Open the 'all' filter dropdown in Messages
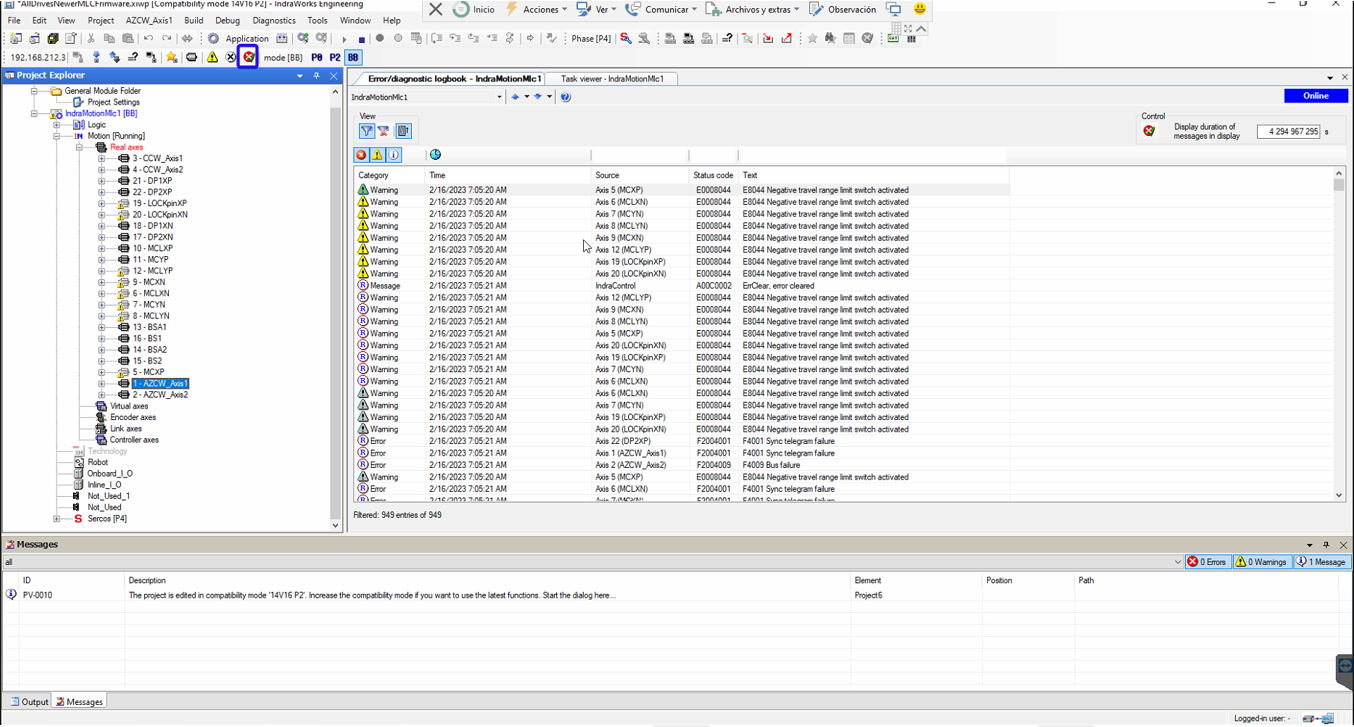 click(1177, 562)
